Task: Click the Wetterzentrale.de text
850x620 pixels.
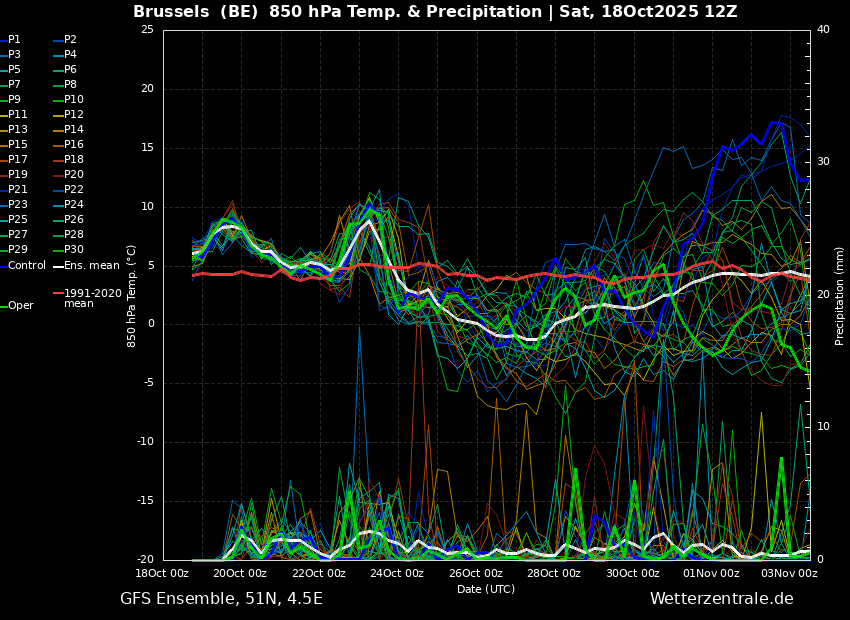Action: [722, 599]
